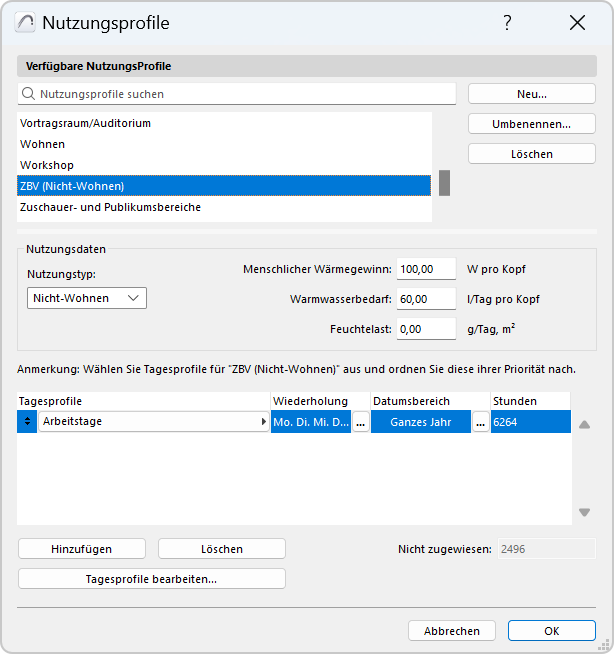
Task: Open the Nutzungstyp dropdown
Action: point(87,298)
